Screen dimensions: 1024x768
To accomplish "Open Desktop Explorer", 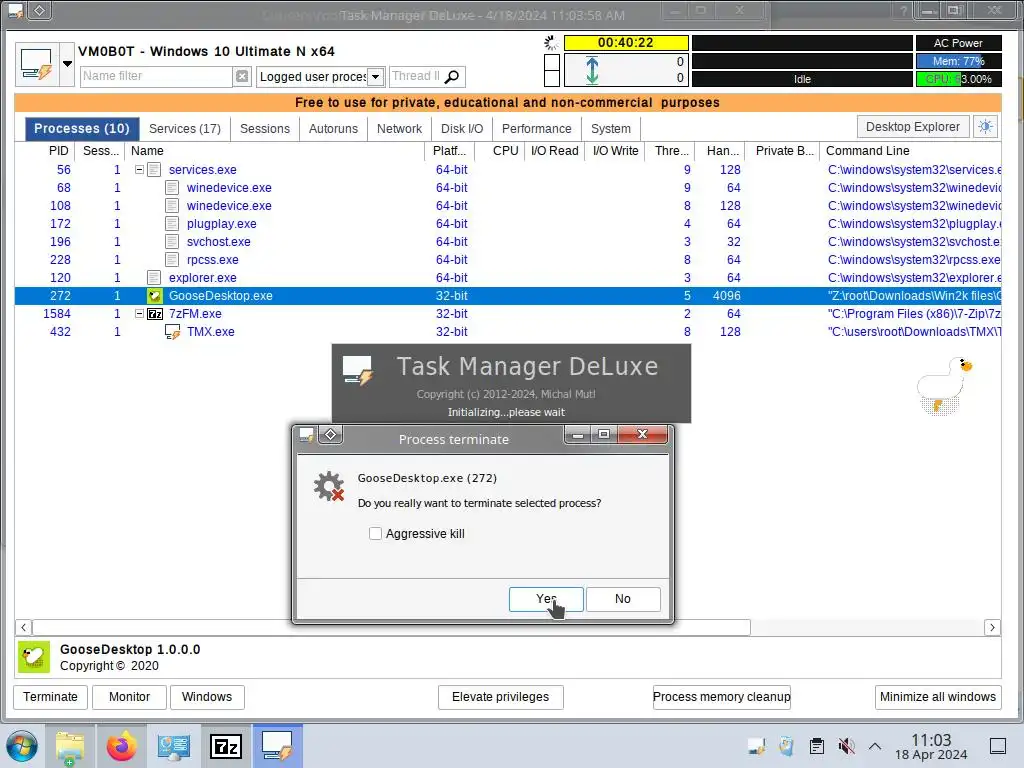I will pyautogui.click(x=912, y=127).
